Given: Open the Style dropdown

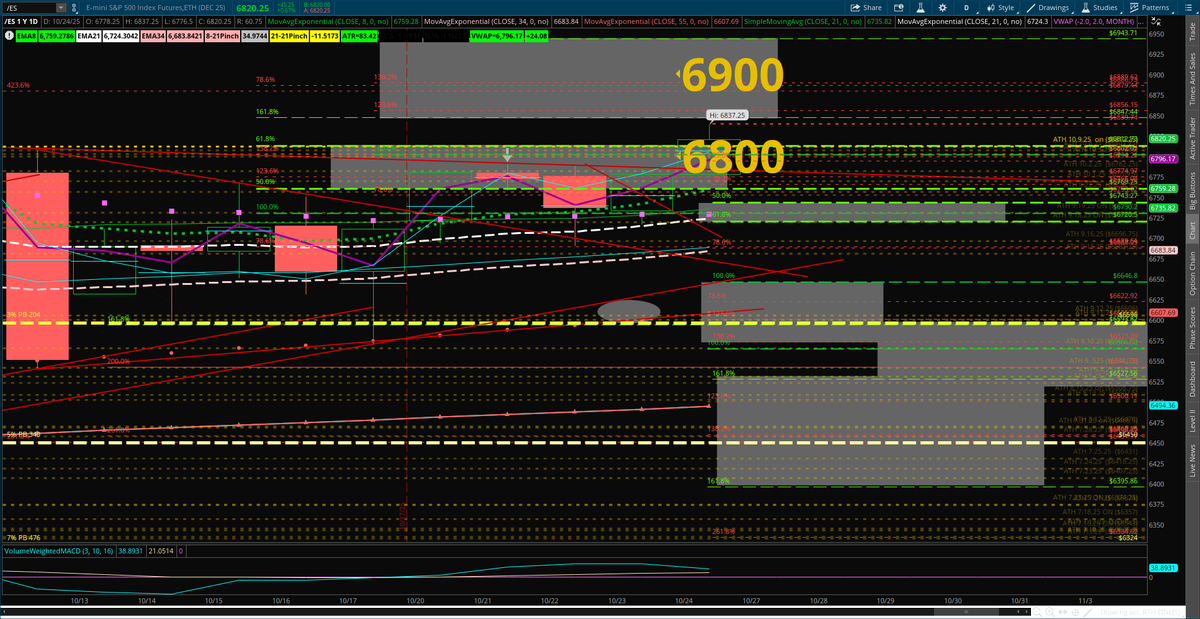Looking at the screenshot, I should pyautogui.click(x=1001, y=8).
